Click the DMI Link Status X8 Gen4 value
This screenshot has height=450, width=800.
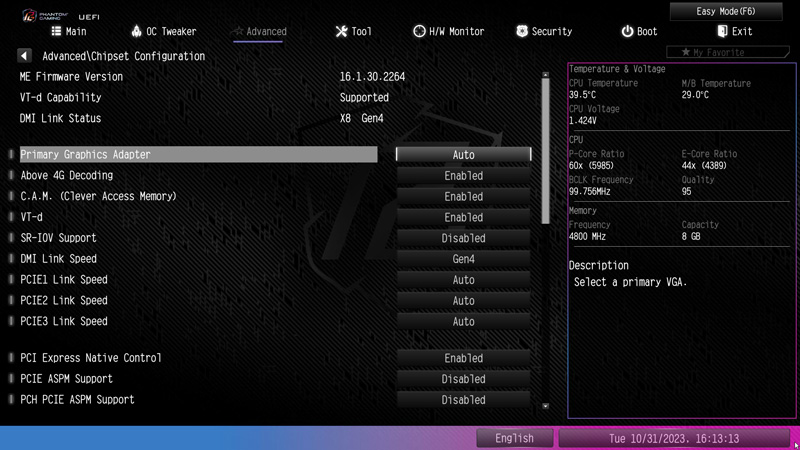[361, 119]
